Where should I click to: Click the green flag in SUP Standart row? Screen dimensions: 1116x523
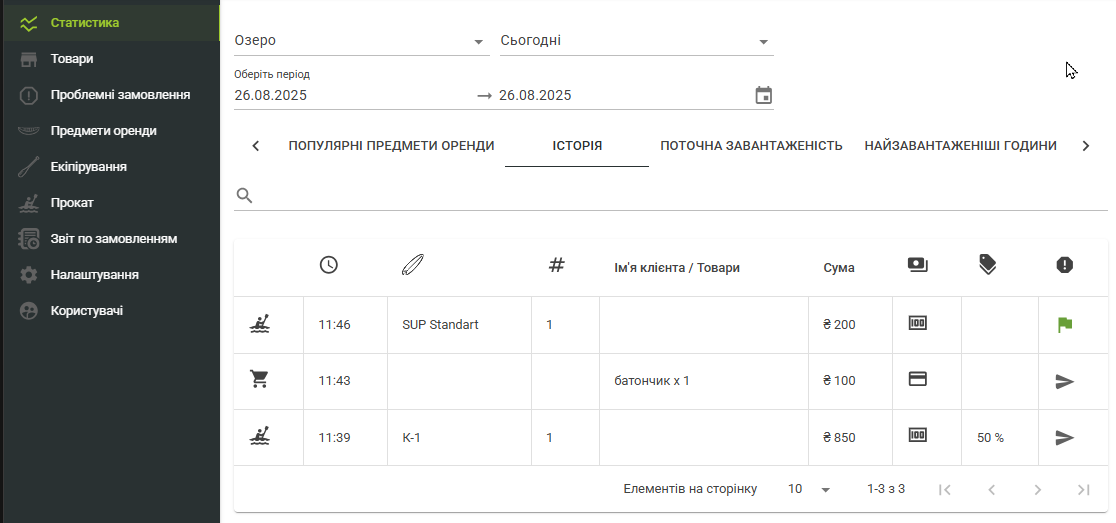(x=1064, y=324)
